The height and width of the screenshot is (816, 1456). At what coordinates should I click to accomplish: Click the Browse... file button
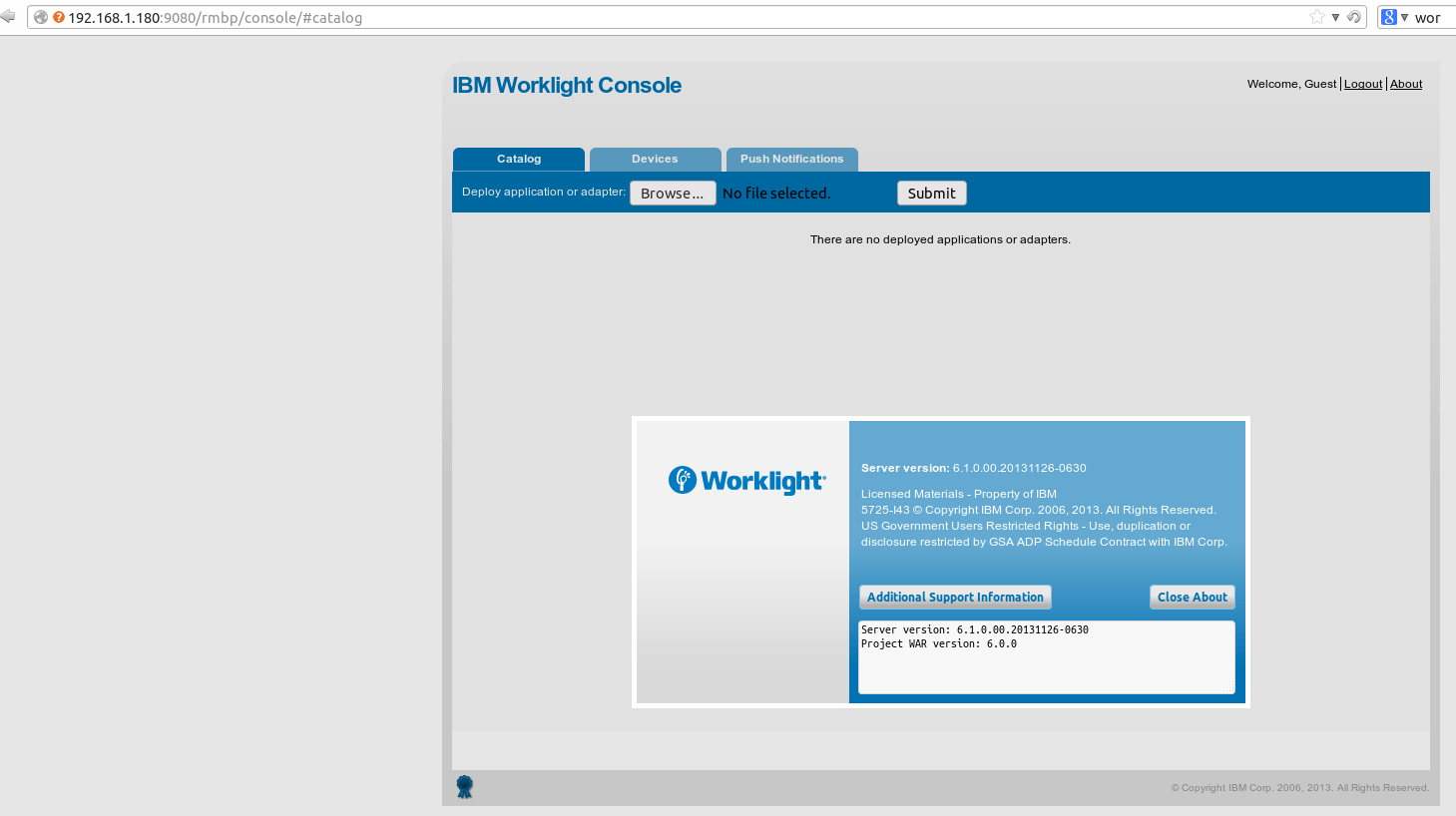(x=673, y=194)
